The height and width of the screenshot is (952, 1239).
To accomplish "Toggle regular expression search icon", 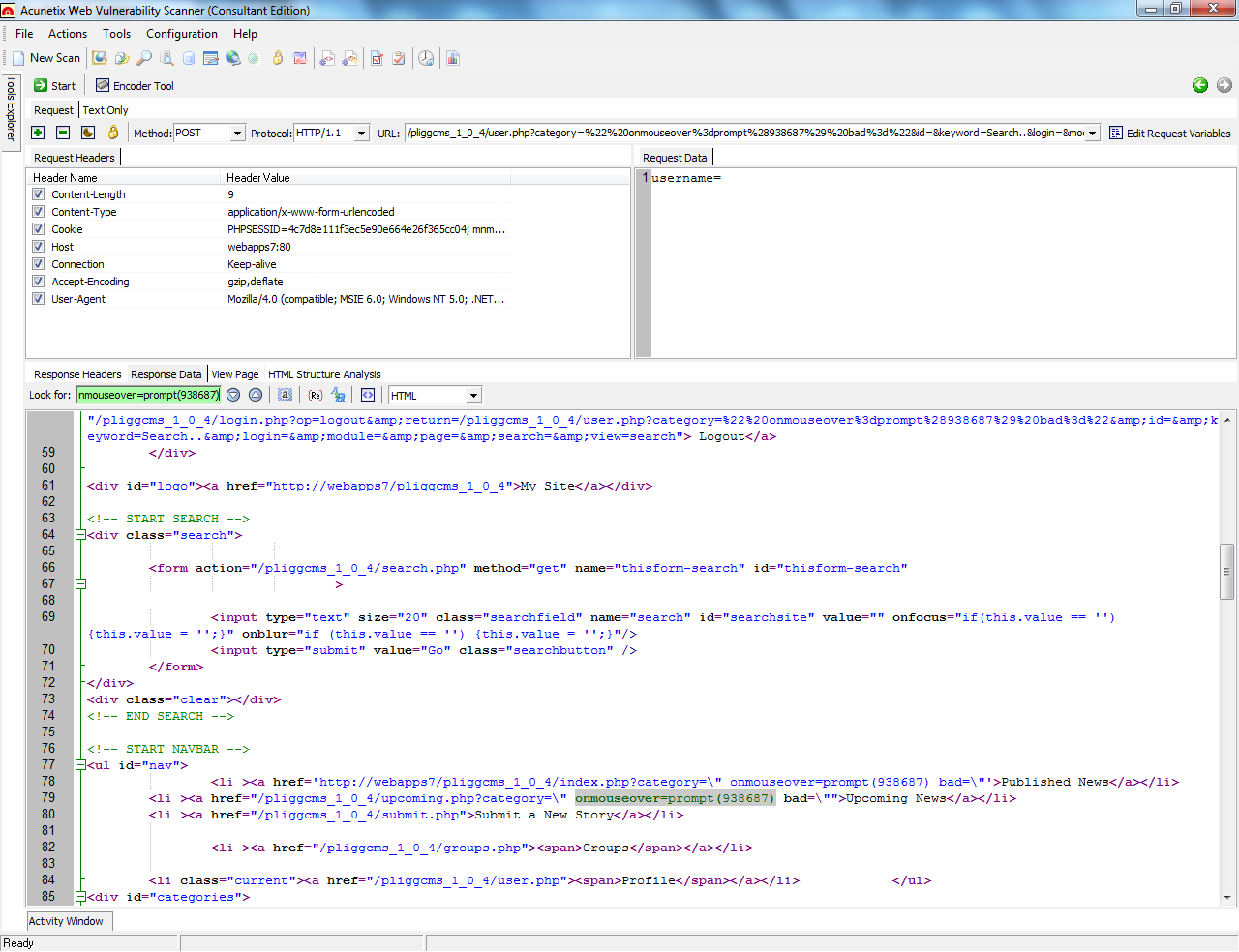I will click(x=316, y=395).
